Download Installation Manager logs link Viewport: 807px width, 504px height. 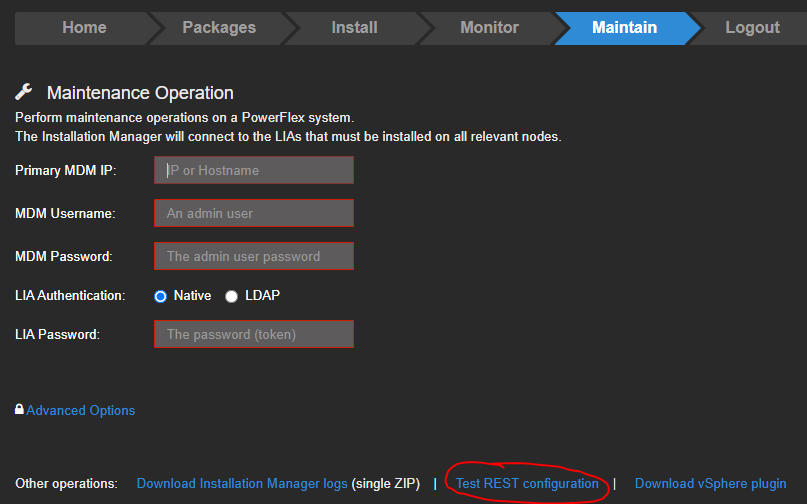[242, 484]
